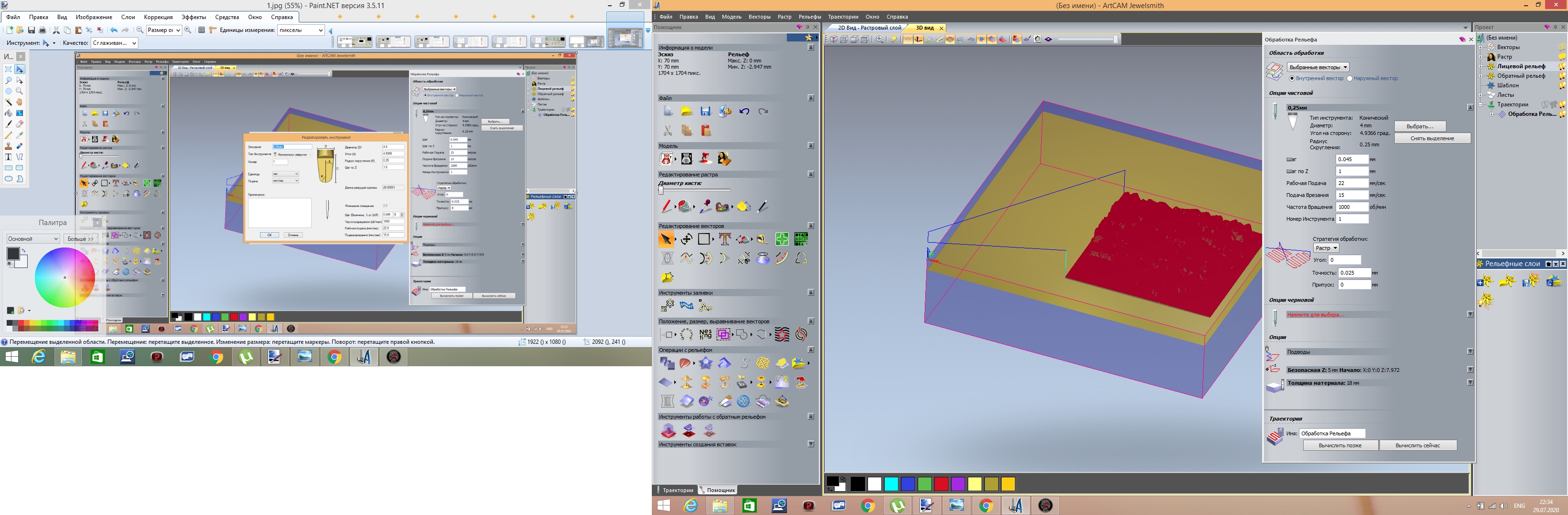Toggle visibility bulb for Векторы item
The height and width of the screenshot is (515, 1568).
click(x=1562, y=47)
